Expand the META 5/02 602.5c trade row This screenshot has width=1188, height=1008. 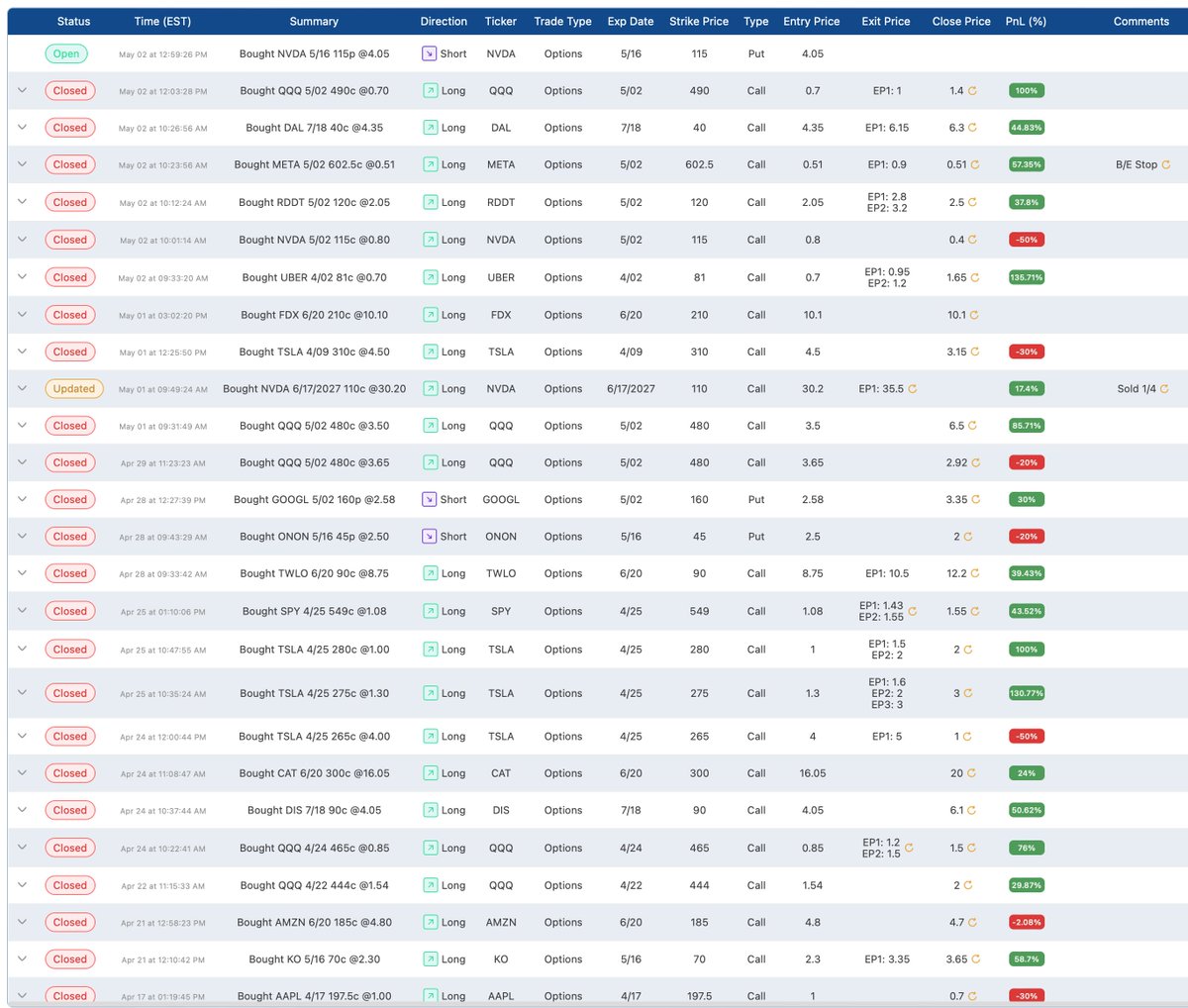pos(22,164)
